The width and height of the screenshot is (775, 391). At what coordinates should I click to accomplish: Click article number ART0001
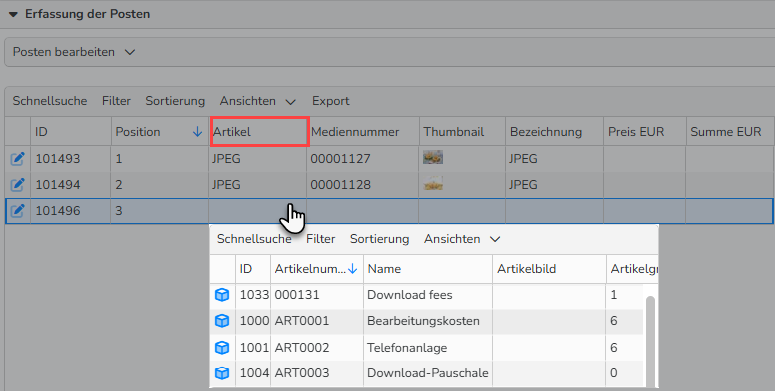301,321
